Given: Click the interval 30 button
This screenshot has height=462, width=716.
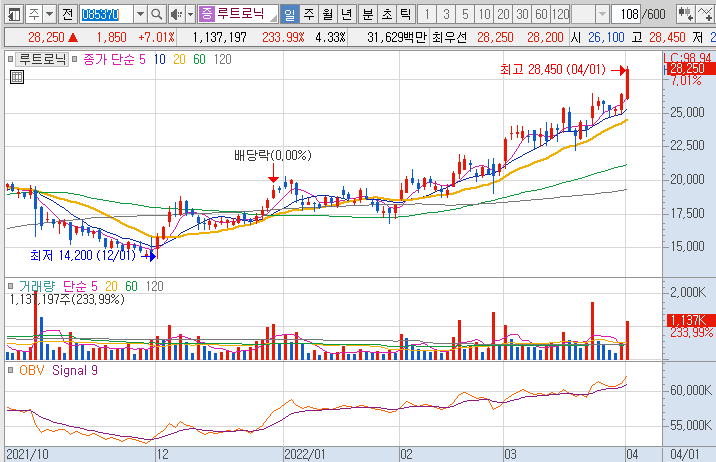Looking at the screenshot, I should click(522, 15).
